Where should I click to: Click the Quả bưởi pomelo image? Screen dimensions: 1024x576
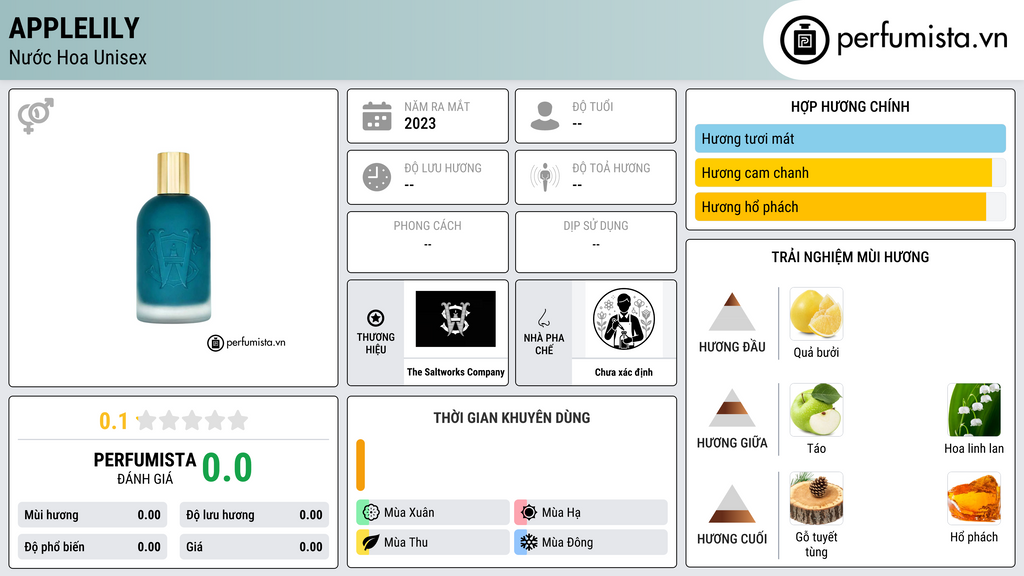click(816, 313)
